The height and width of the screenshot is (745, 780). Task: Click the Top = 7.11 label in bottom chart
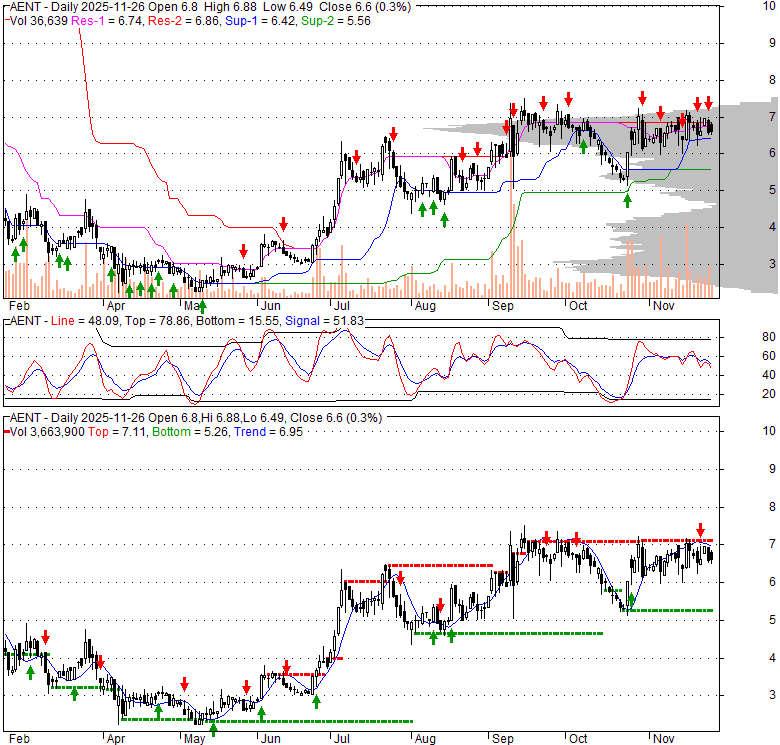pyautogui.click(x=117, y=432)
